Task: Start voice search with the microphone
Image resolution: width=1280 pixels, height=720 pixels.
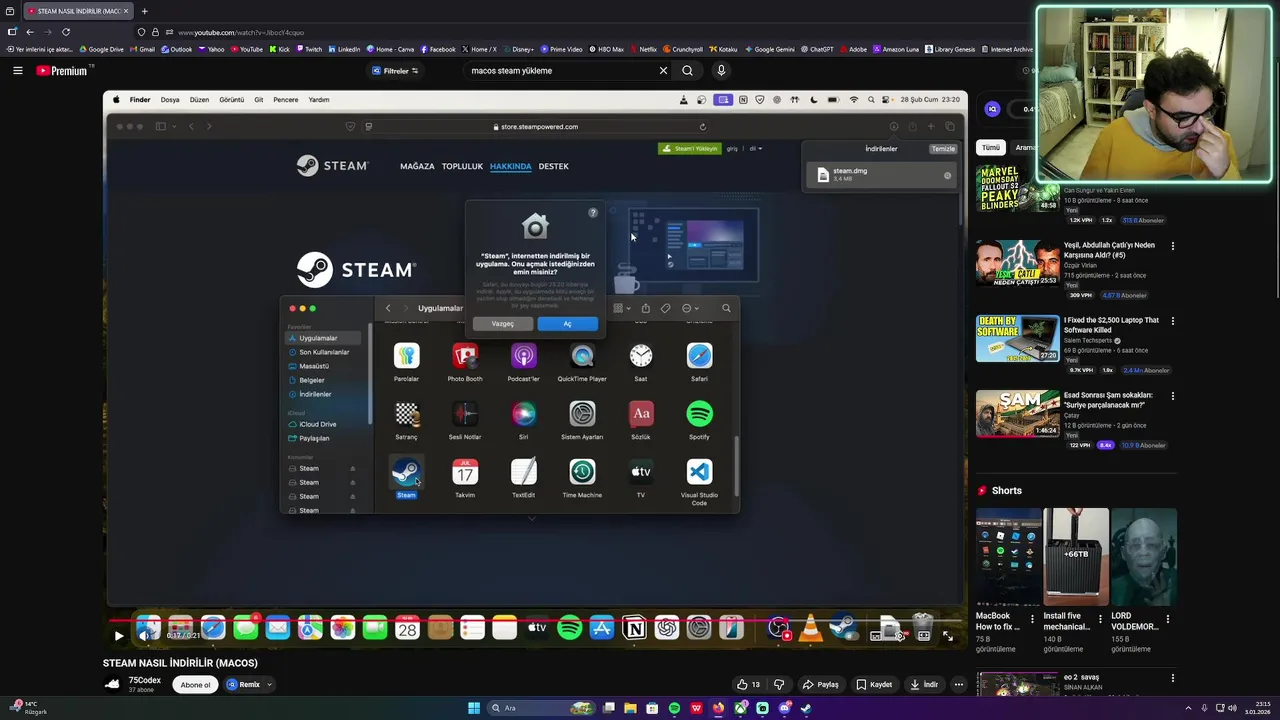Action: pyautogui.click(x=721, y=70)
